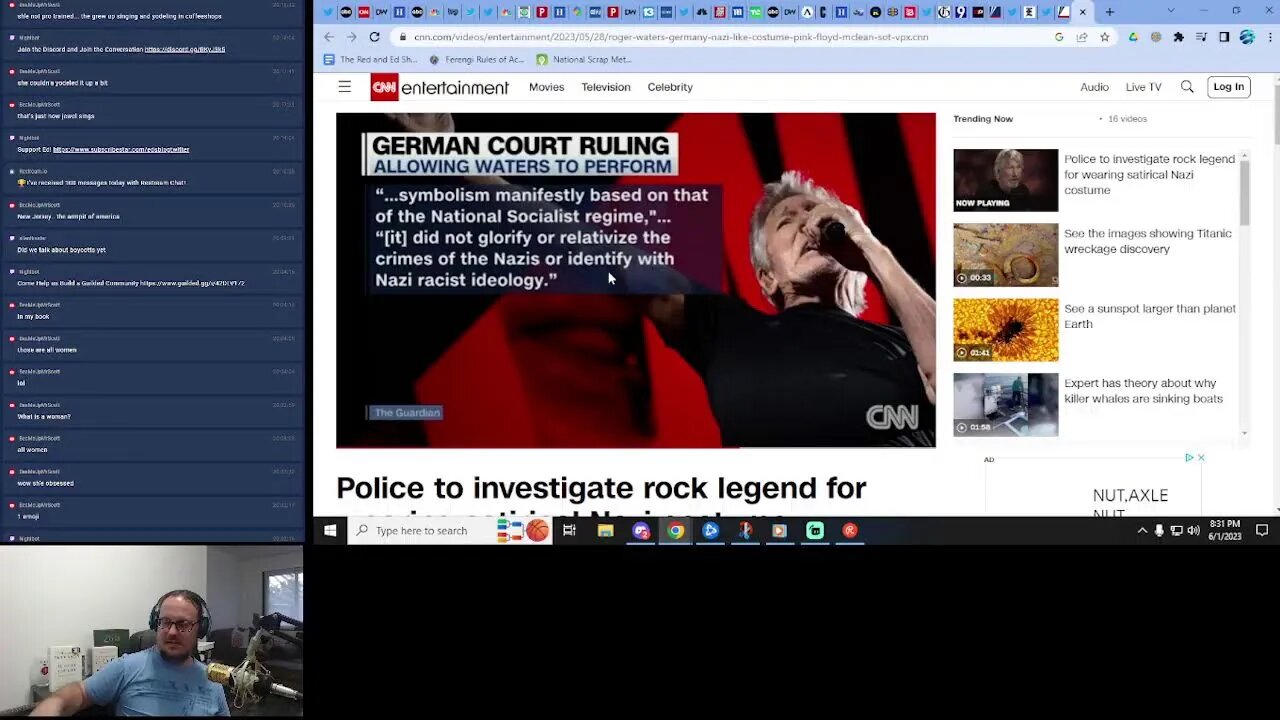
Task: Play the sunspot video thumbnail
Action: pos(1005,330)
